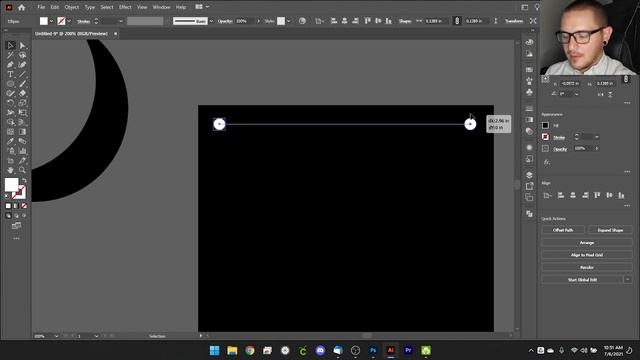Screen dimensions: 640x360
Task: Set color mode to None
Action: coord(24,206)
